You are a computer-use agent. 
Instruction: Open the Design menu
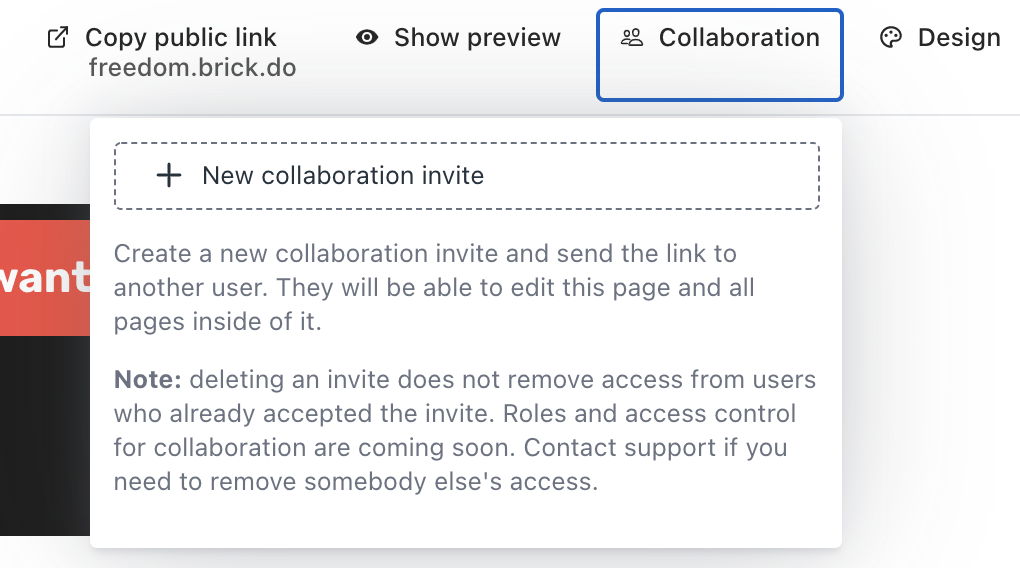[x=940, y=38]
